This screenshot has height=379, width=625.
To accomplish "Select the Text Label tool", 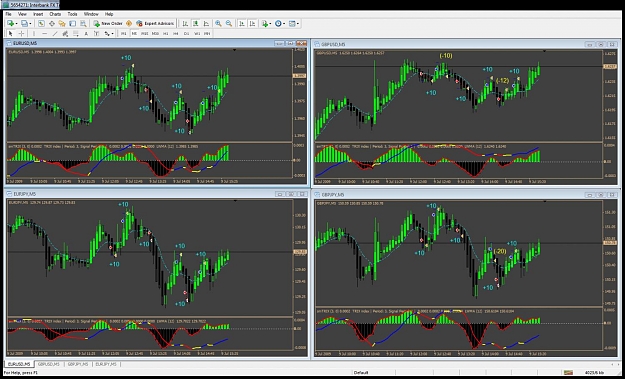I will [96, 34].
